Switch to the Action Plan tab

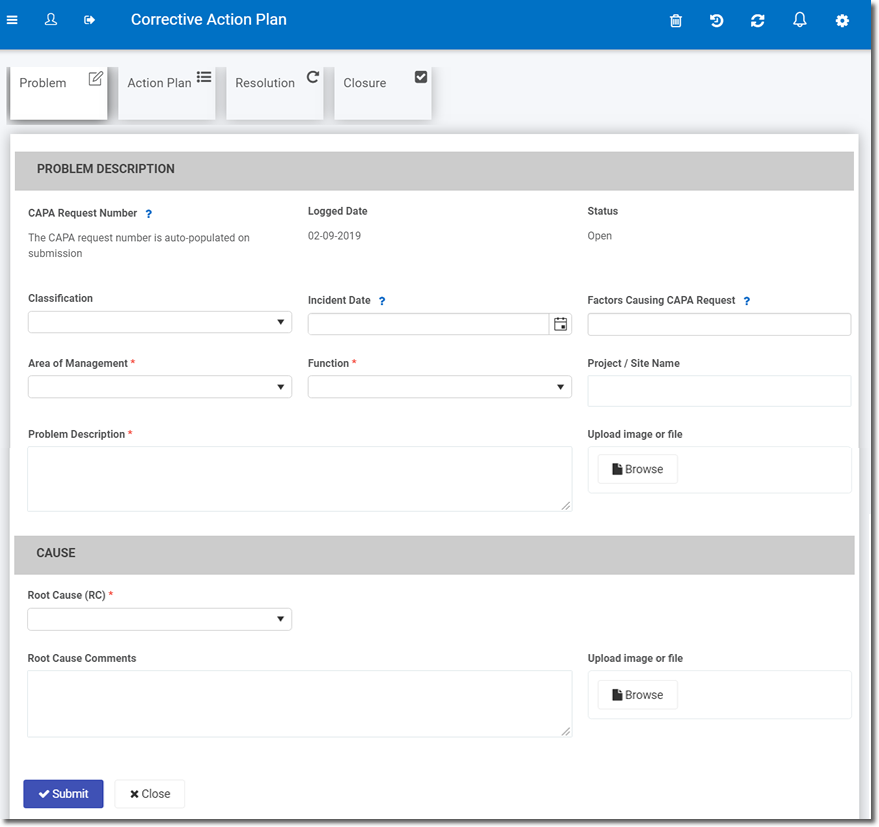pyautogui.click(x=167, y=93)
